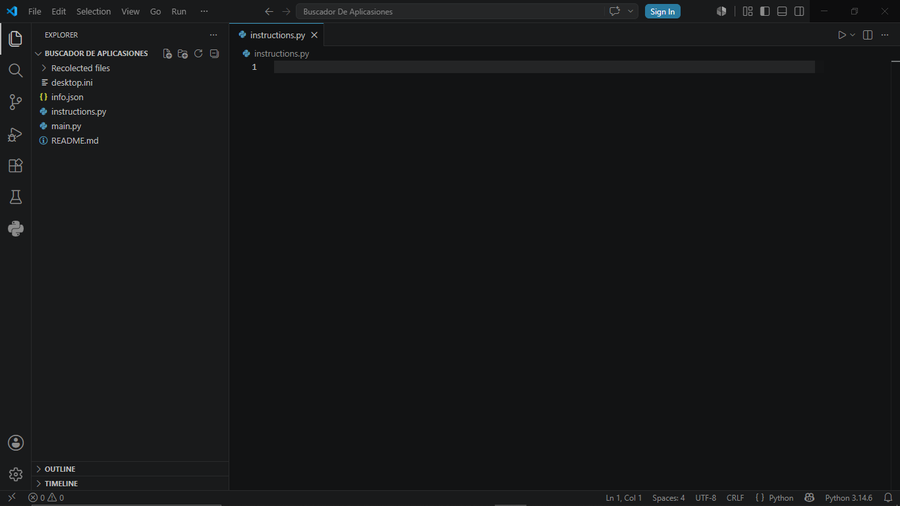This screenshot has height=506, width=900.
Task: Click the New Folder icon in Explorer
Action: 183,53
